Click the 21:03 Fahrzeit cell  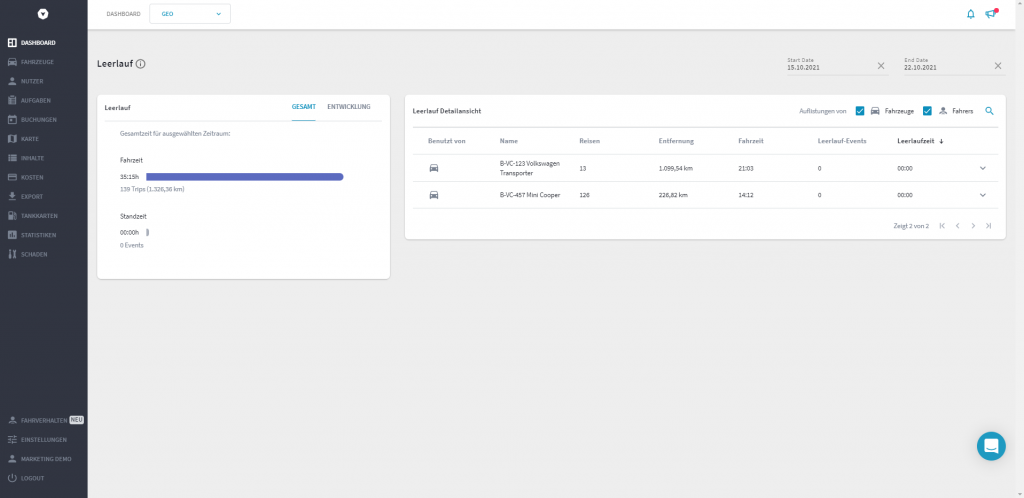click(x=746, y=168)
